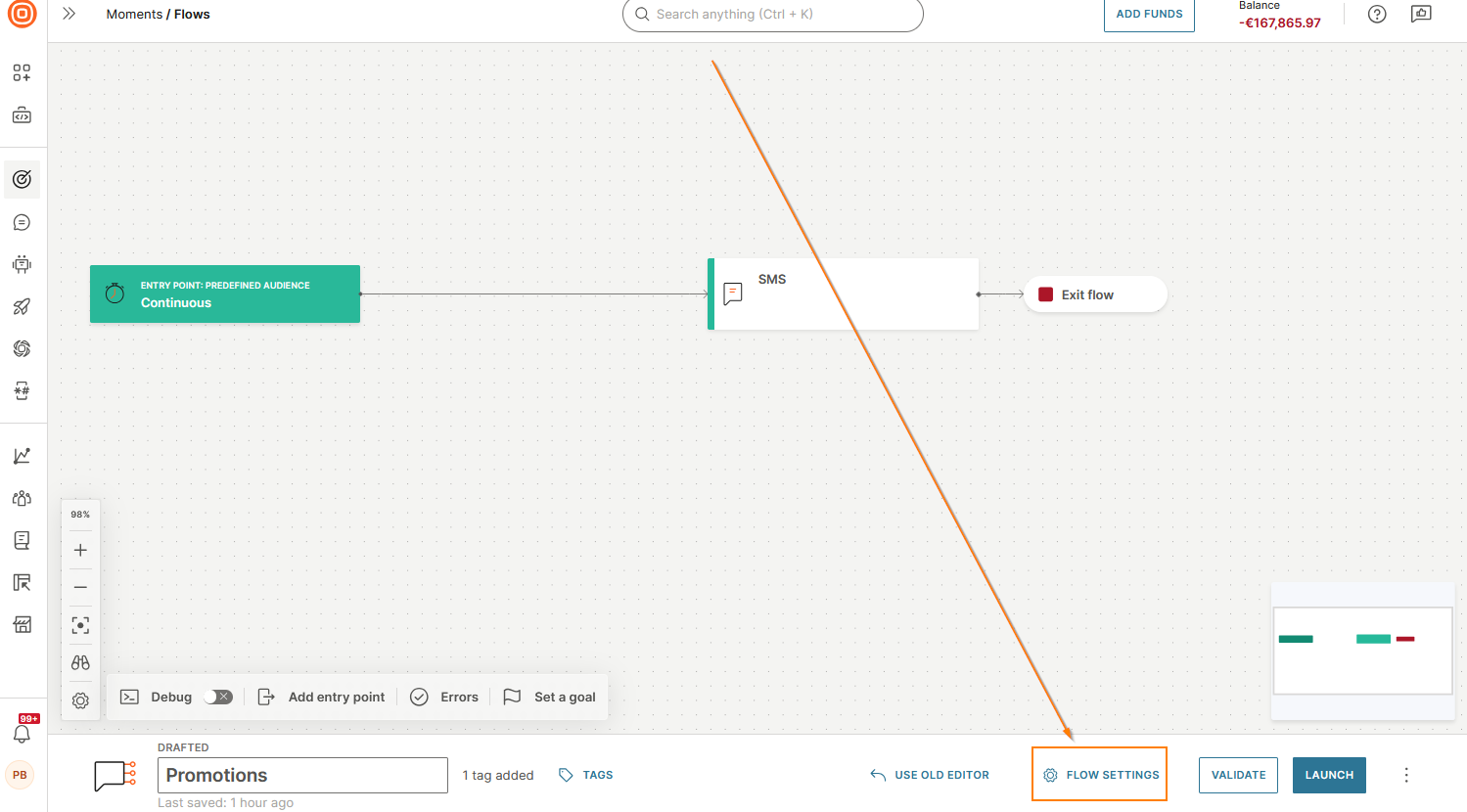Open the canvas settings gear below zoom controls
The image size is (1467, 812).
coord(80,700)
